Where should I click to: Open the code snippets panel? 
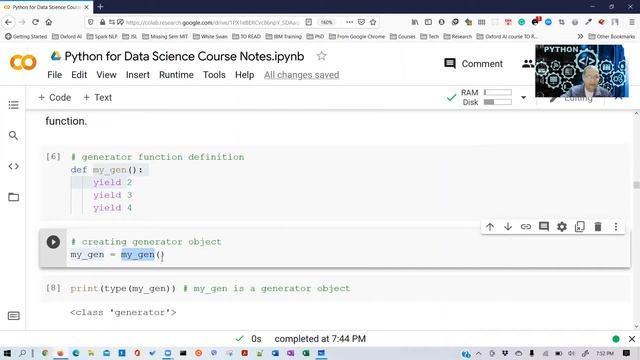[13, 166]
